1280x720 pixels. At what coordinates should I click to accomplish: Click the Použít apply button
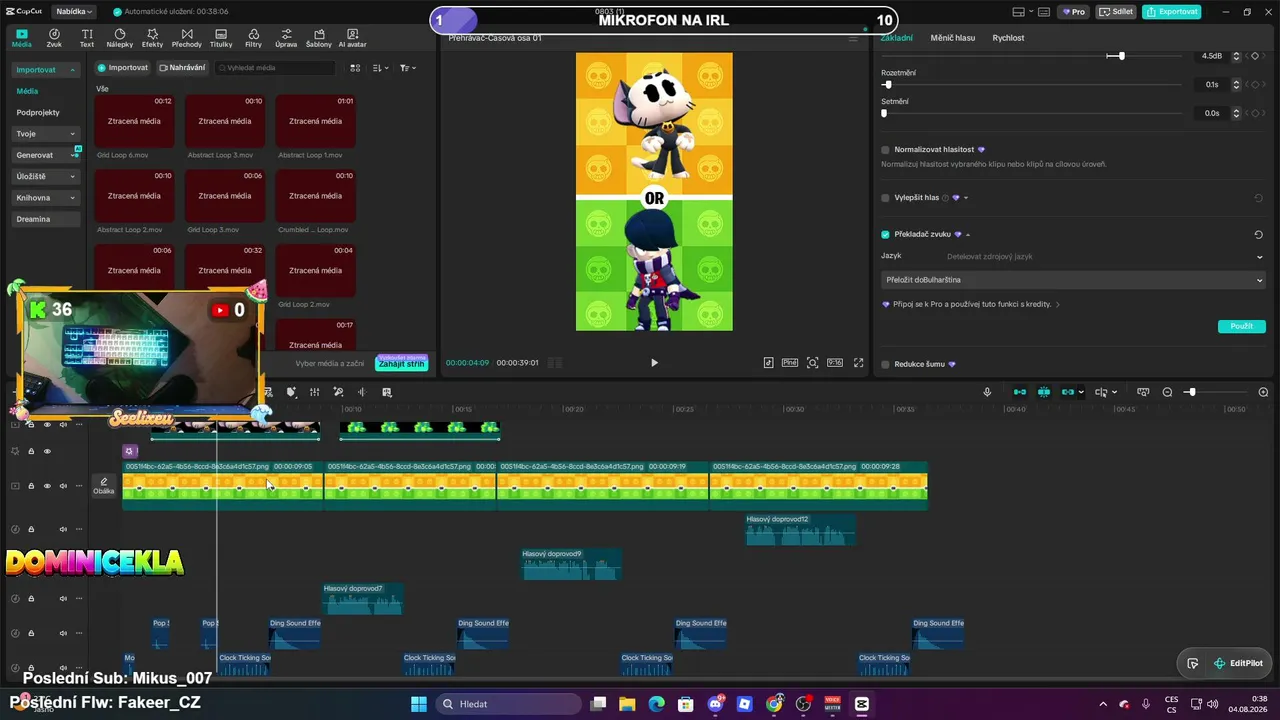tap(1242, 327)
